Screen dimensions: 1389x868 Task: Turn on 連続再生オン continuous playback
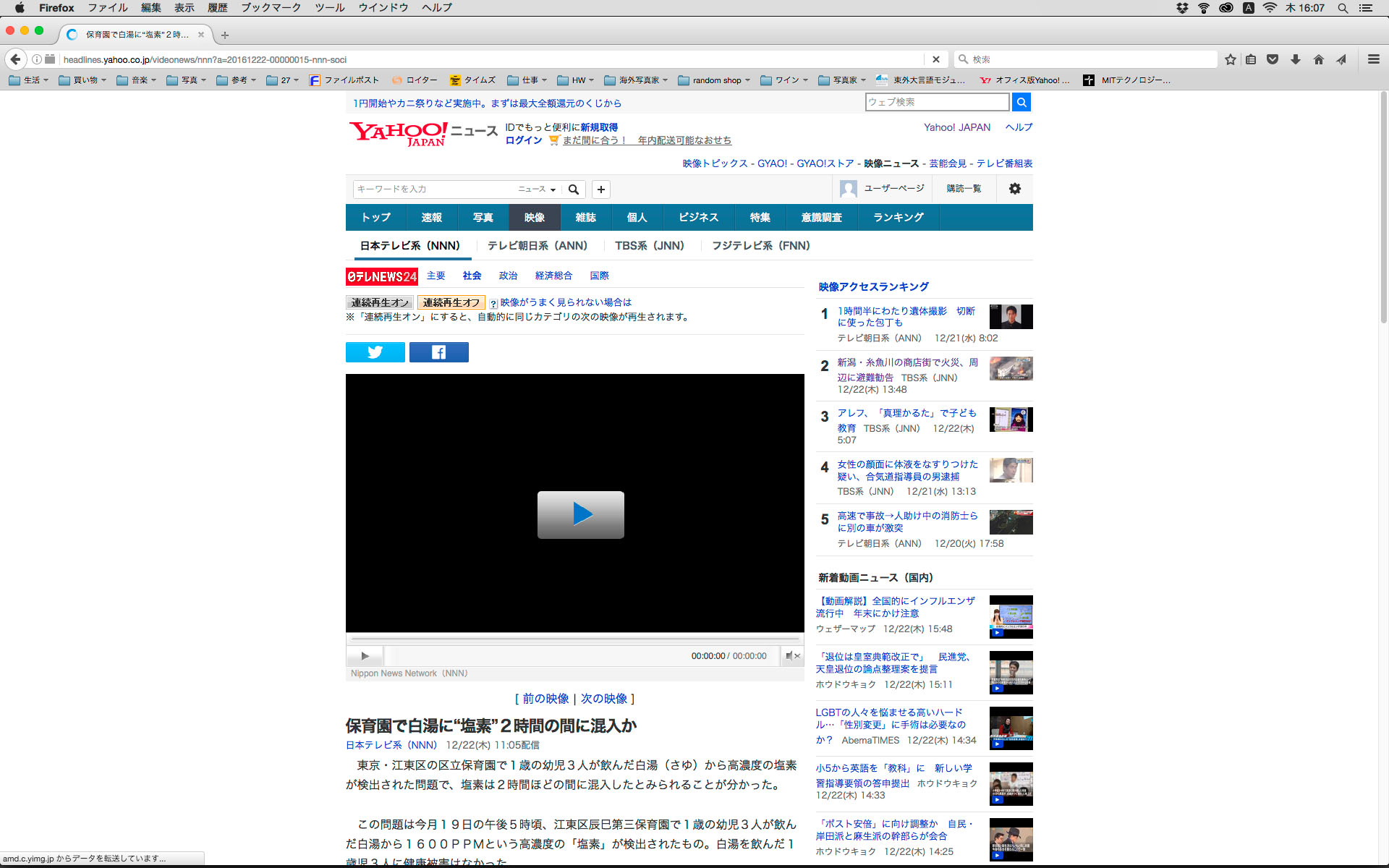click(x=380, y=302)
